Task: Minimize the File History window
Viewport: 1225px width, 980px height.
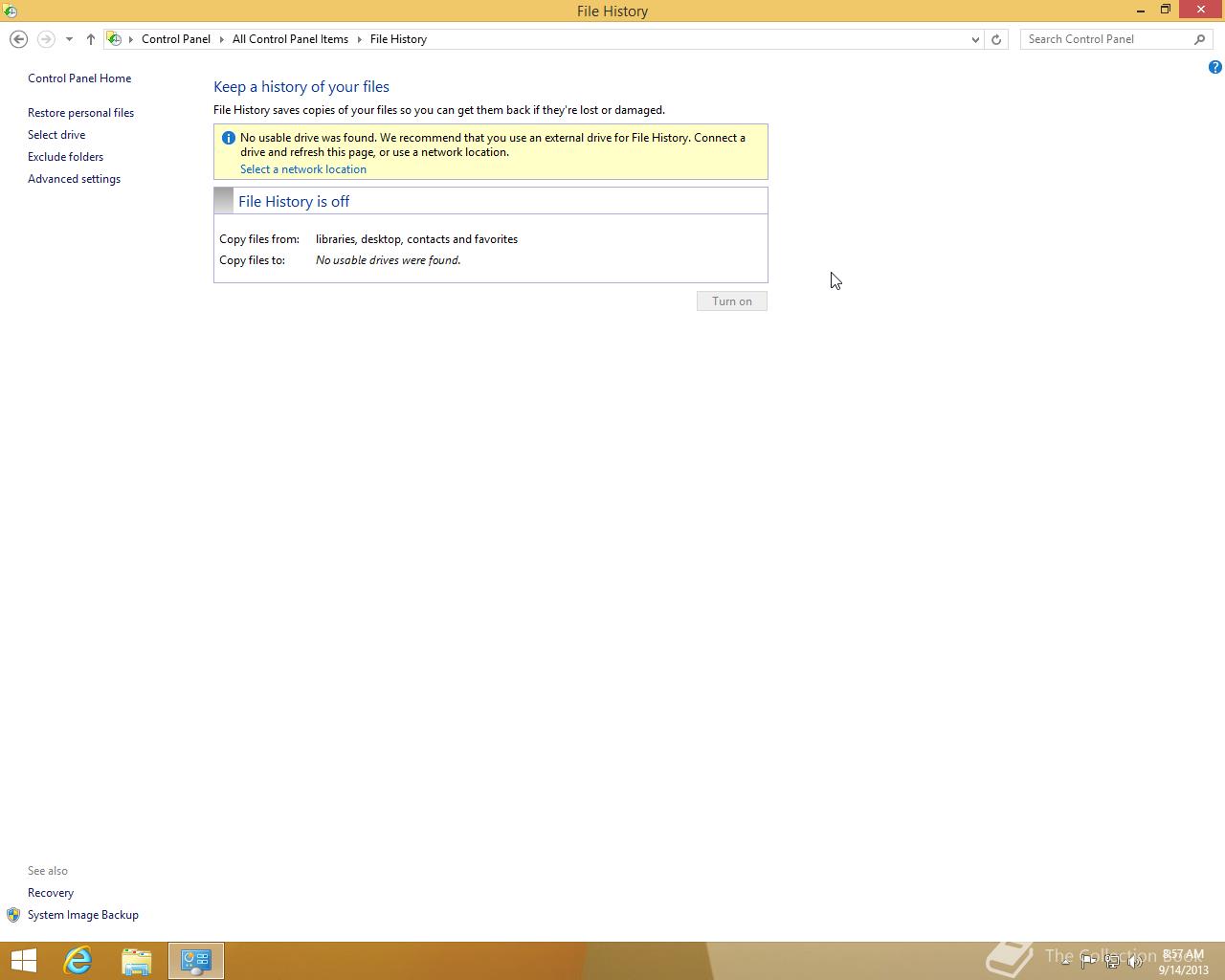Action: click(1141, 10)
